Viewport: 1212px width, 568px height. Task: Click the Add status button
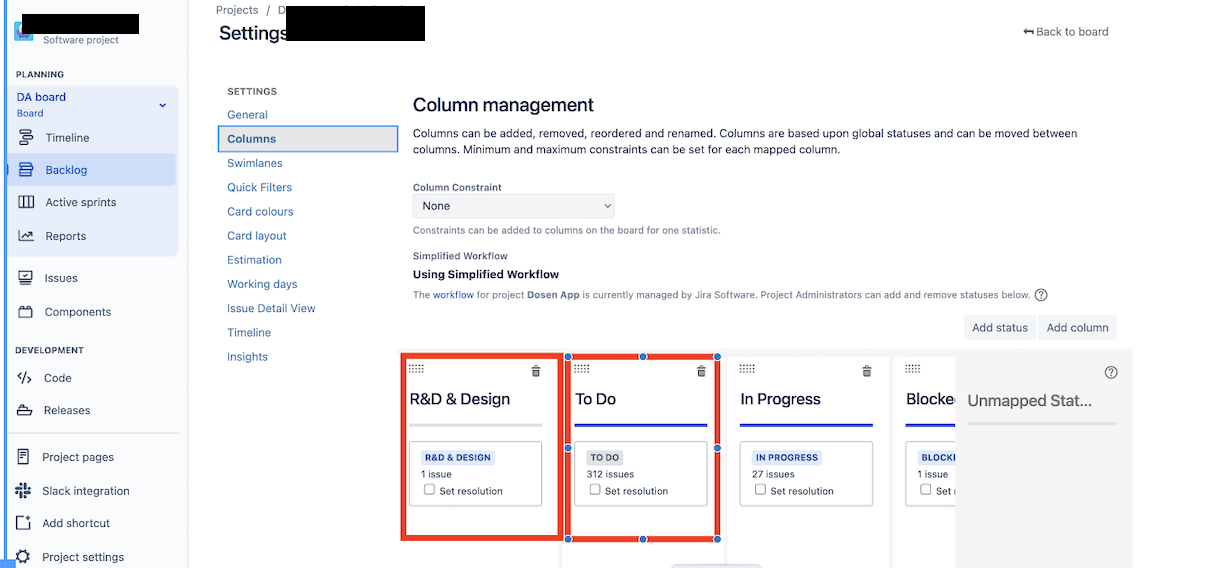click(x=1000, y=327)
